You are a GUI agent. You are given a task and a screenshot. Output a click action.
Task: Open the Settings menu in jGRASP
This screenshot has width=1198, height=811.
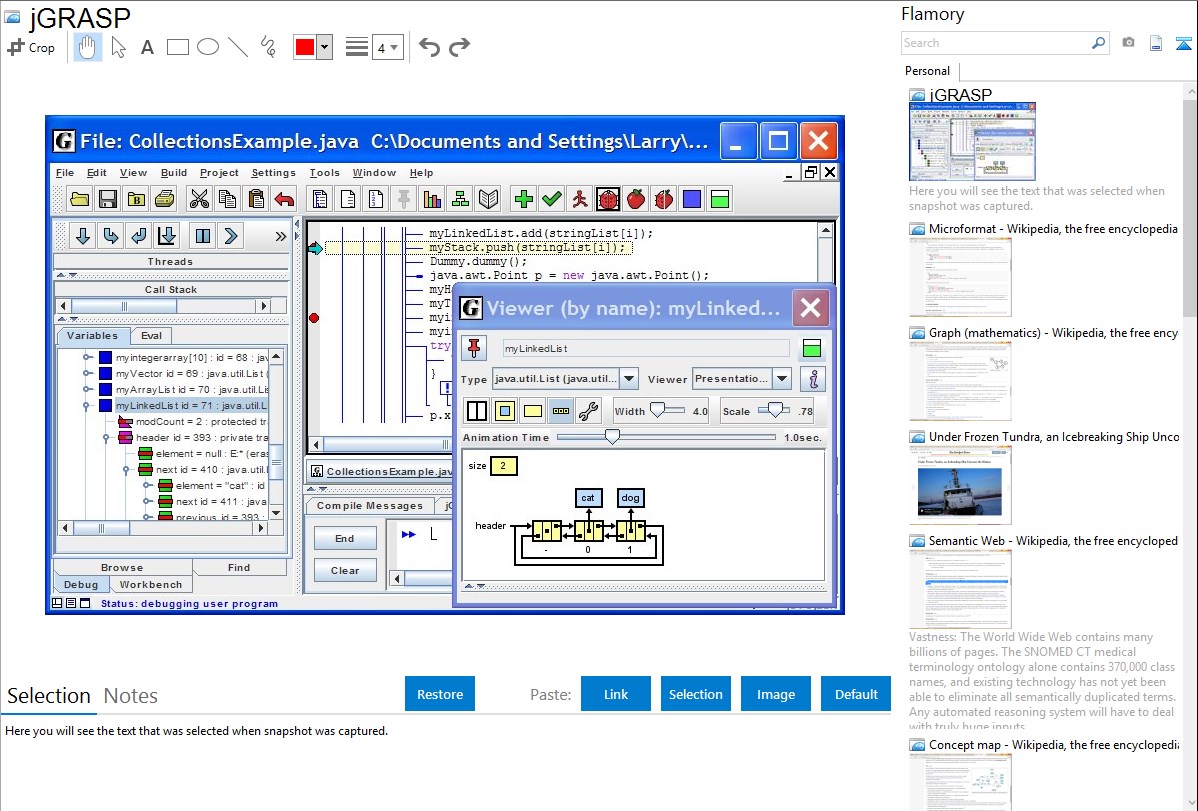274,173
